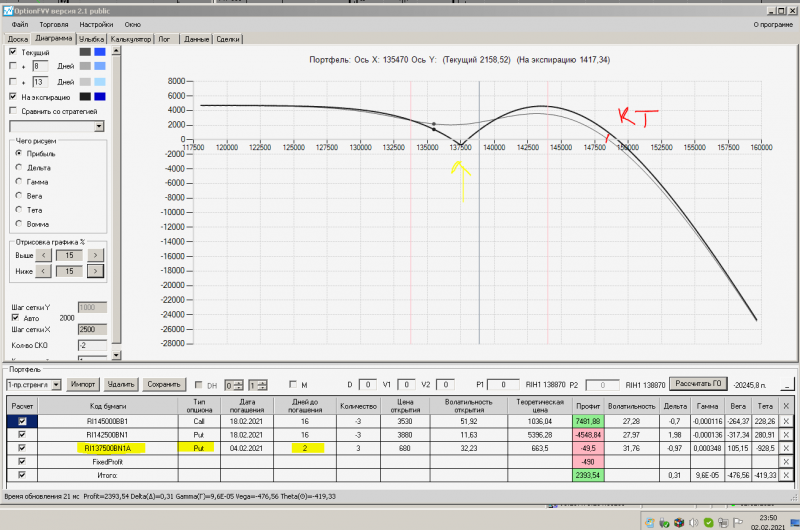Open the Action Center flag tray icon
The height and width of the screenshot is (530, 800).
[x=738, y=522]
